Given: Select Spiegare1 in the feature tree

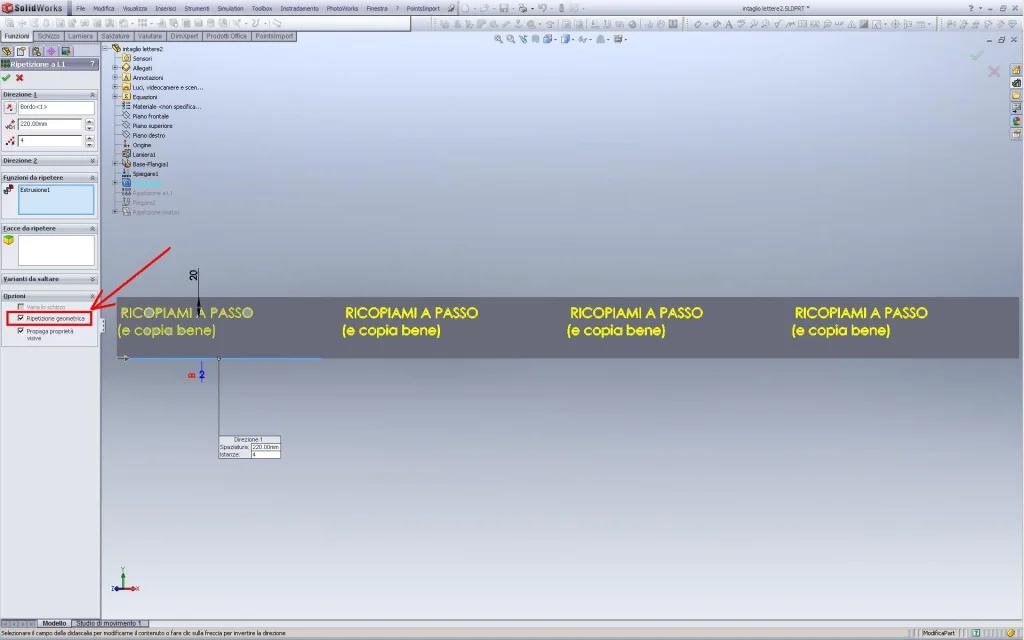Looking at the screenshot, I should pyautogui.click(x=145, y=174).
